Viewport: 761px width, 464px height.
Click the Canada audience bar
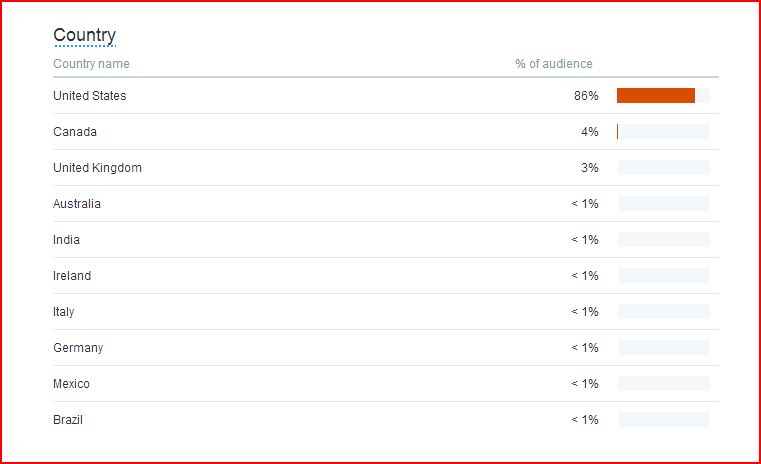[x=663, y=132]
